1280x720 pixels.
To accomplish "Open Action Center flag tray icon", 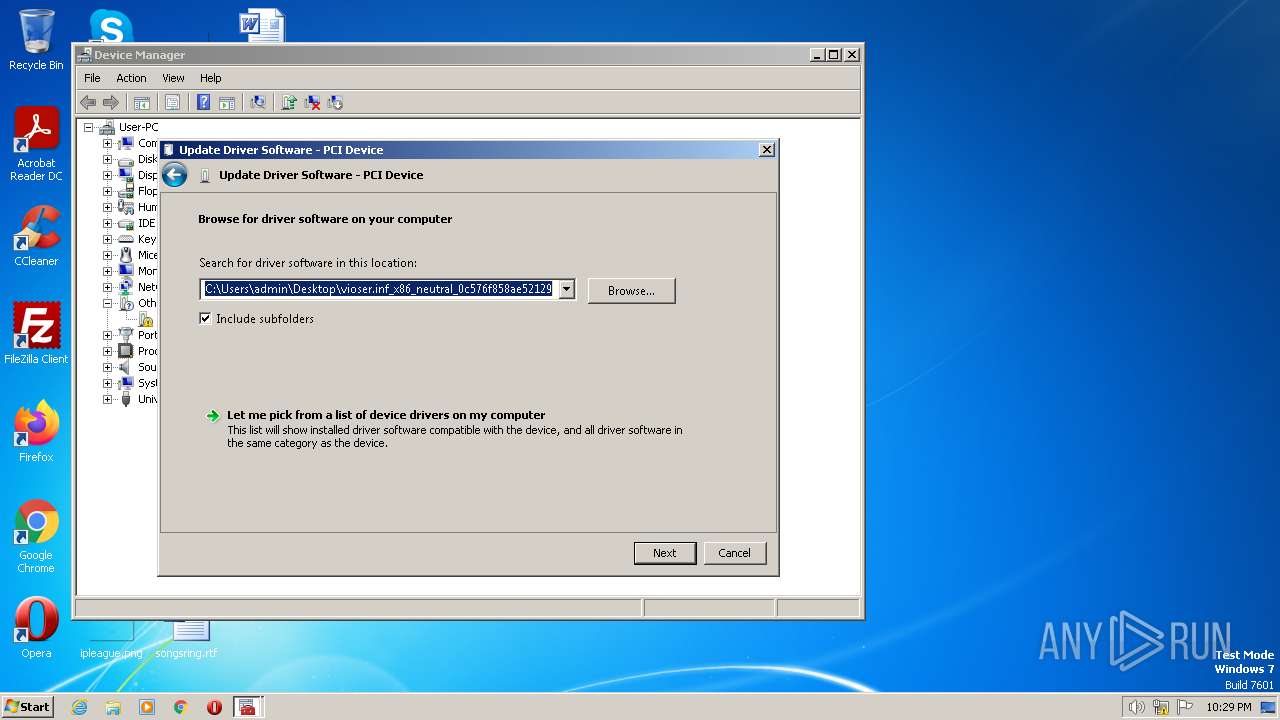I will point(1185,707).
